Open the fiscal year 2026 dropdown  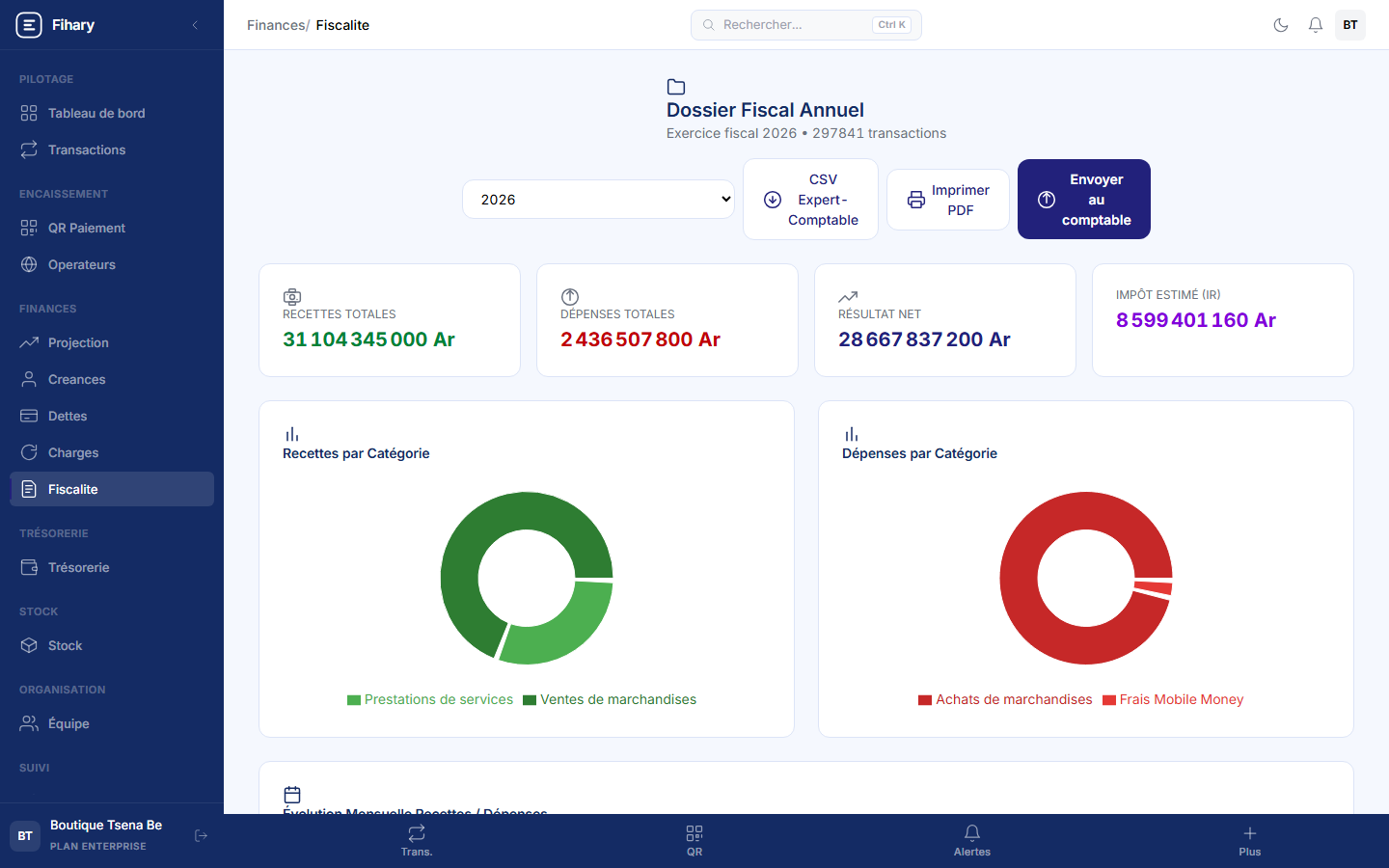(599, 200)
